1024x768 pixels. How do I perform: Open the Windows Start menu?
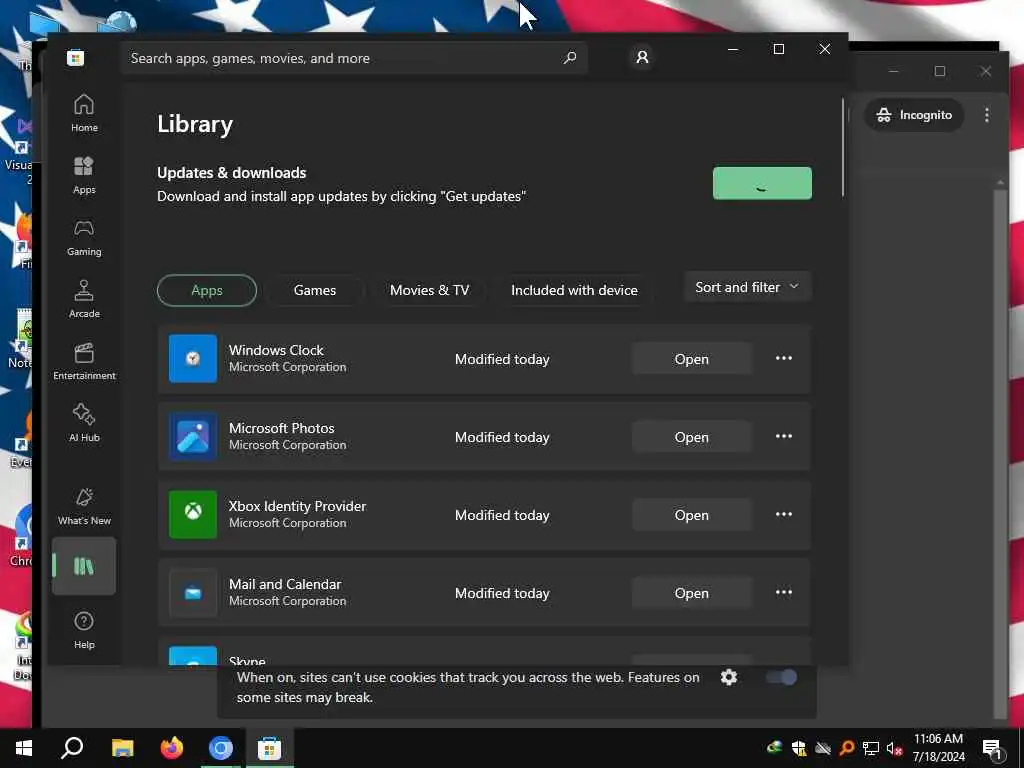coord(24,748)
